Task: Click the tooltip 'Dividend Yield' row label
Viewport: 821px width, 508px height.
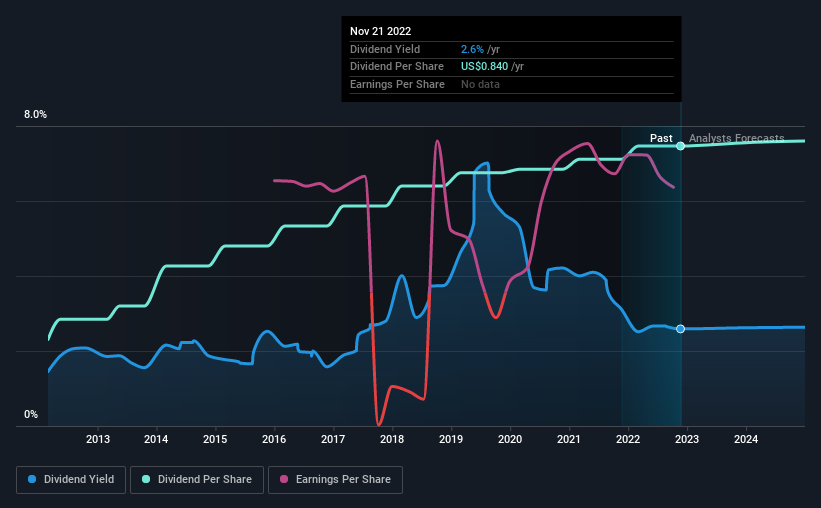Action: click(385, 49)
